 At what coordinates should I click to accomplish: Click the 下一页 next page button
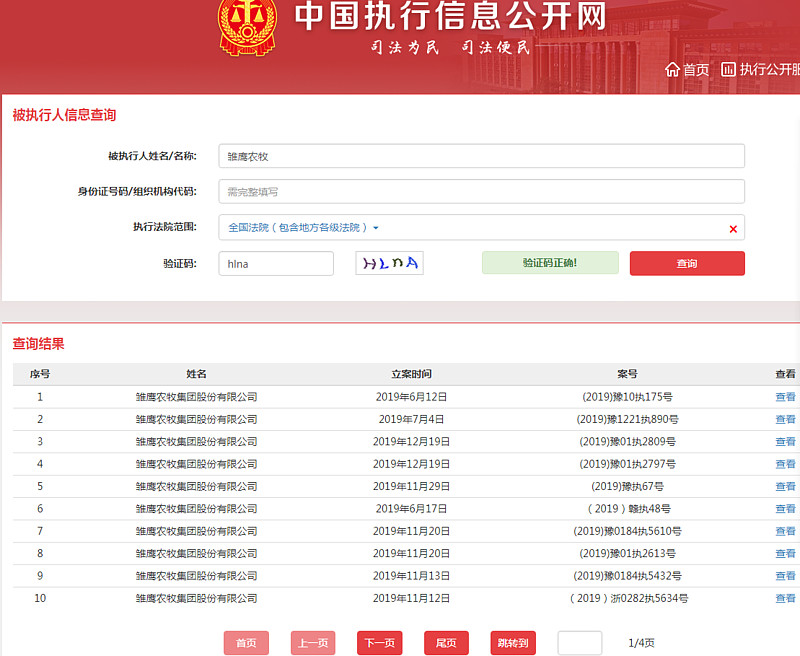point(380,643)
